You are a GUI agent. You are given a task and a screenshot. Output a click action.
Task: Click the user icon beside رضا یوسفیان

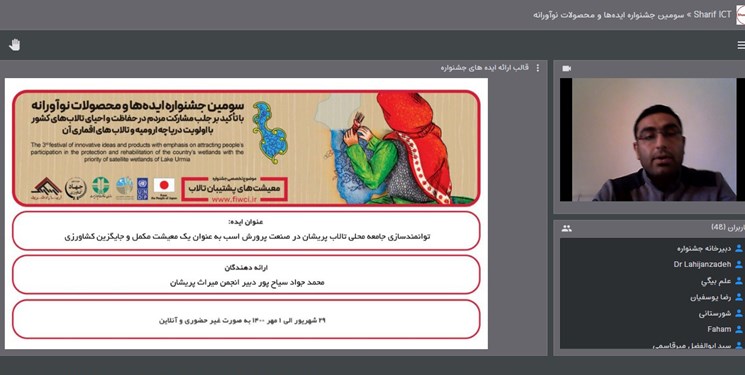[738, 297]
